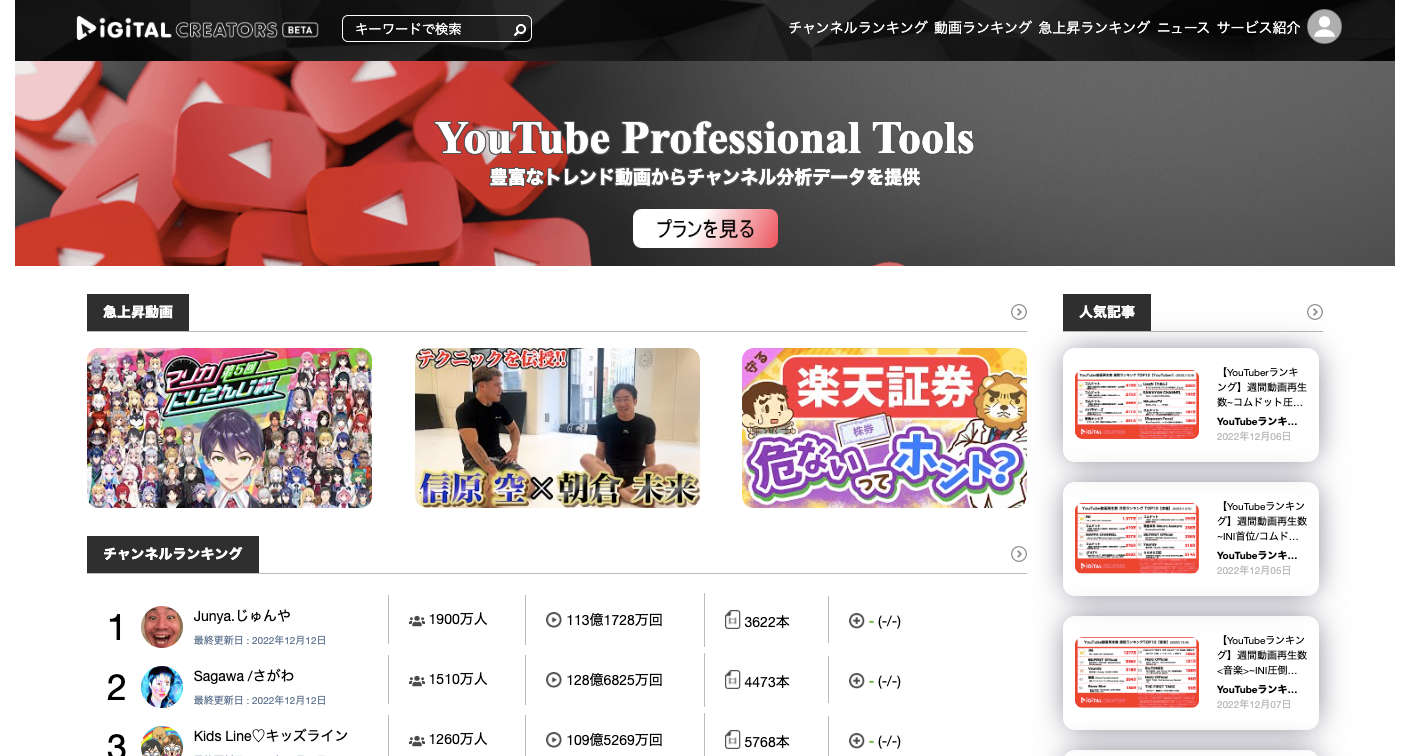Viewport: 1418px width, 756px height.
Task: Click video-count icon in Kids Line row
Action: (732, 740)
